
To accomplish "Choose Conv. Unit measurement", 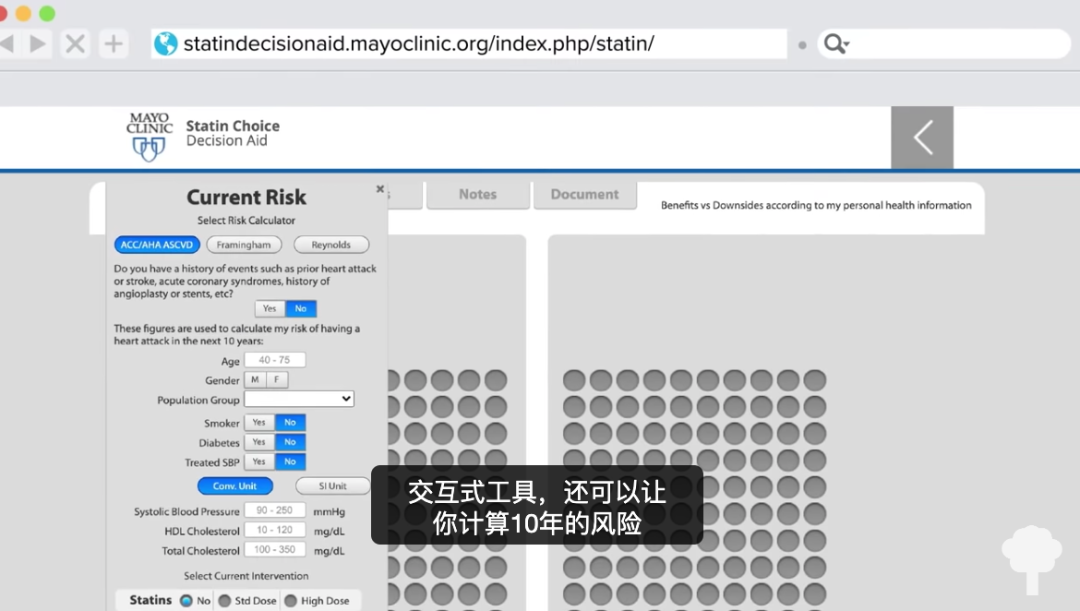I will pyautogui.click(x=235, y=486).
